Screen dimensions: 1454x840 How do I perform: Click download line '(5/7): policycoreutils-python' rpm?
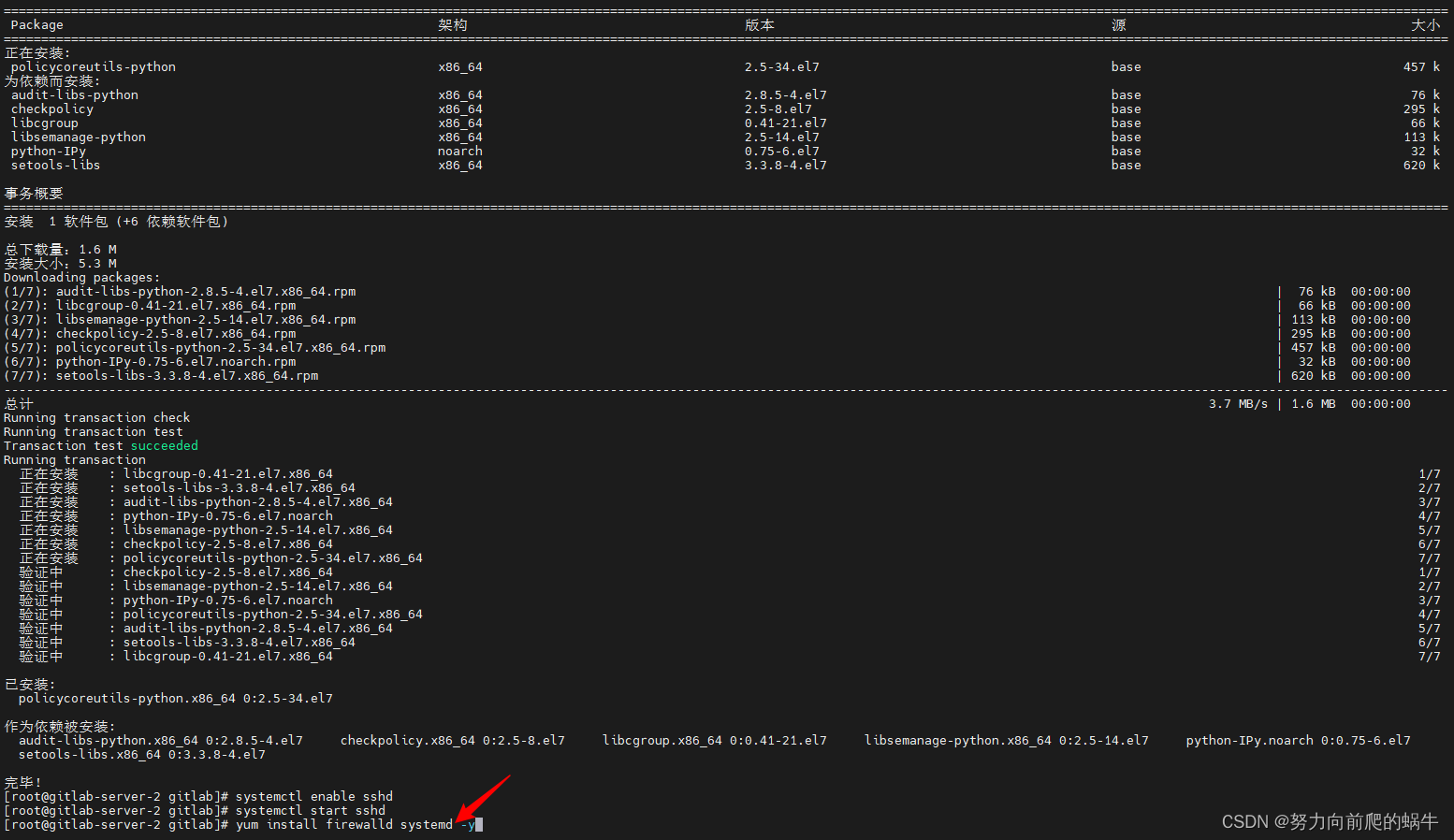(x=195, y=348)
